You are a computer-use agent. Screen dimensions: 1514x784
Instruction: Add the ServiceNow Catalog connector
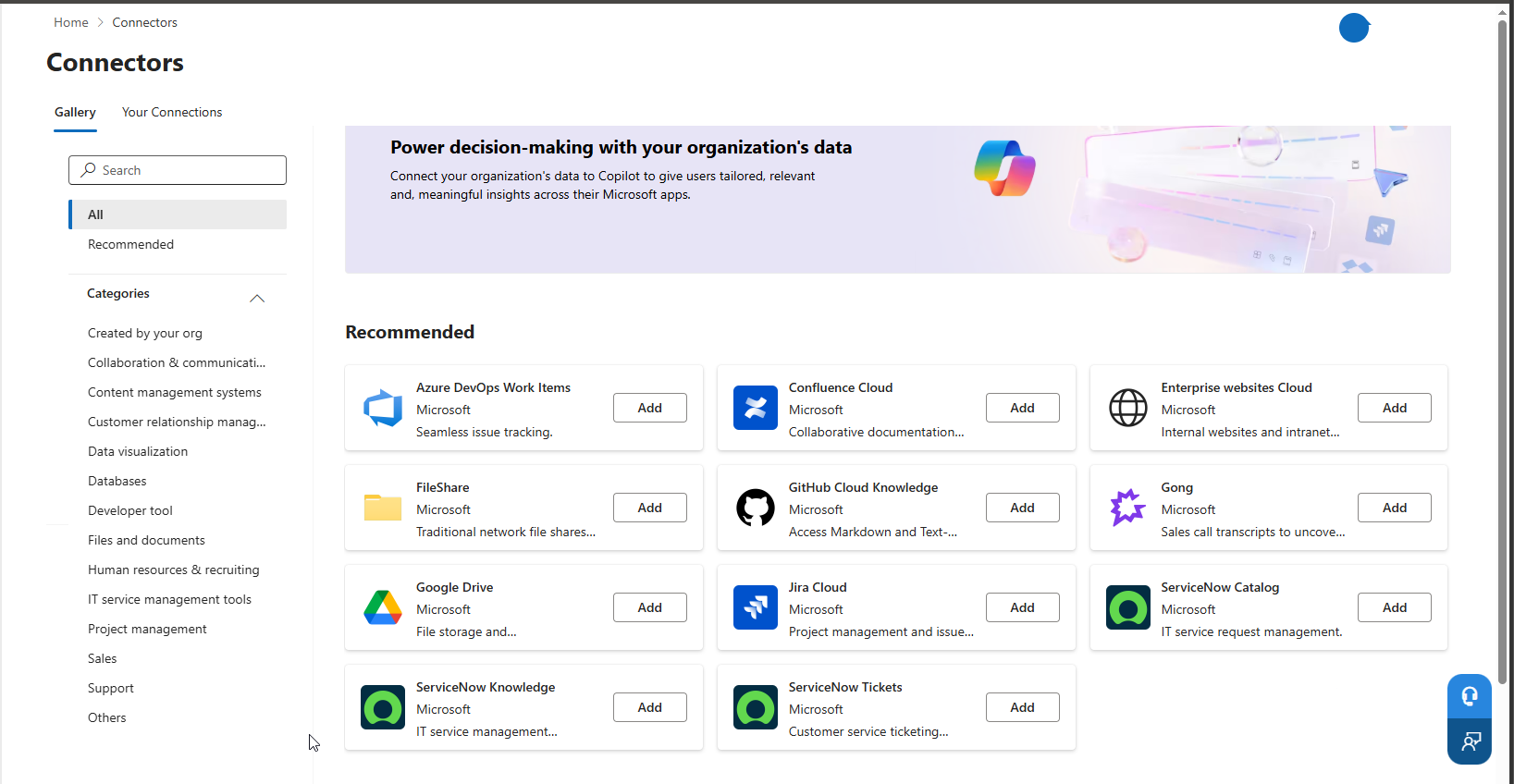tap(1395, 607)
